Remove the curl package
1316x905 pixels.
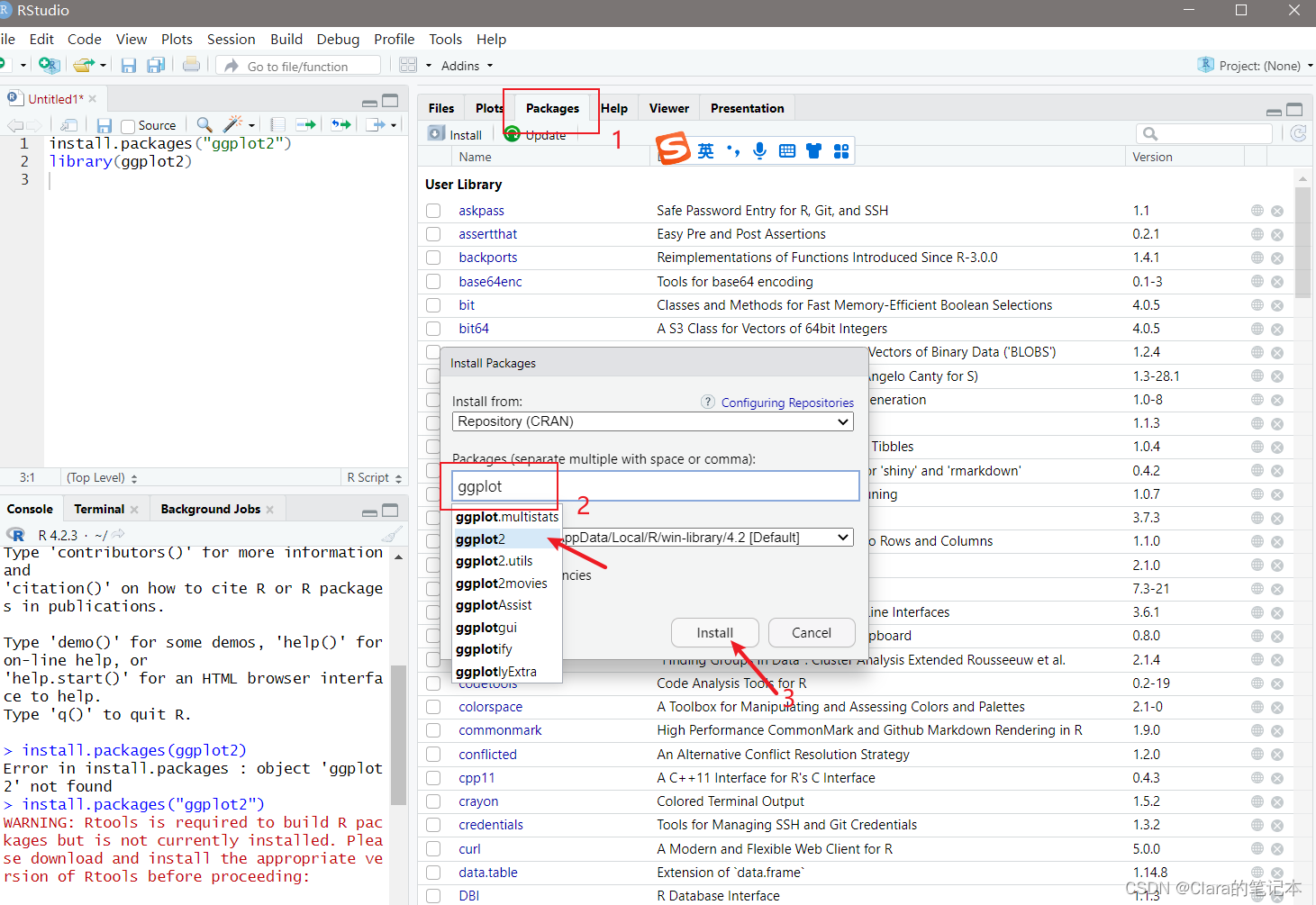(x=1276, y=849)
